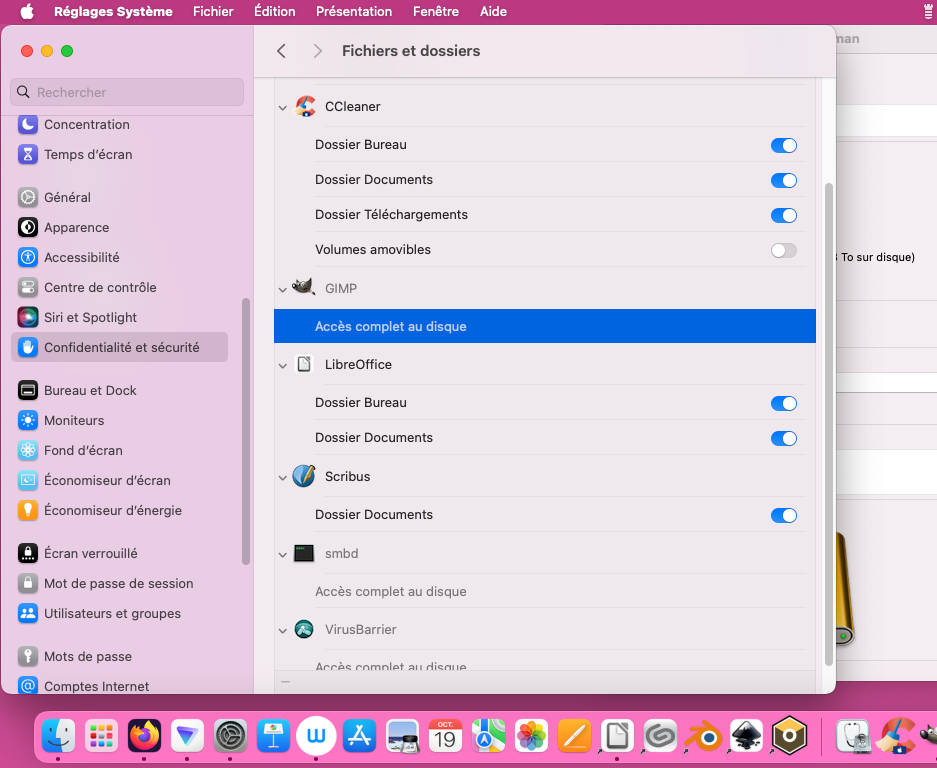Open the App Store dock icon
The width and height of the screenshot is (937, 768).
pyautogui.click(x=359, y=737)
